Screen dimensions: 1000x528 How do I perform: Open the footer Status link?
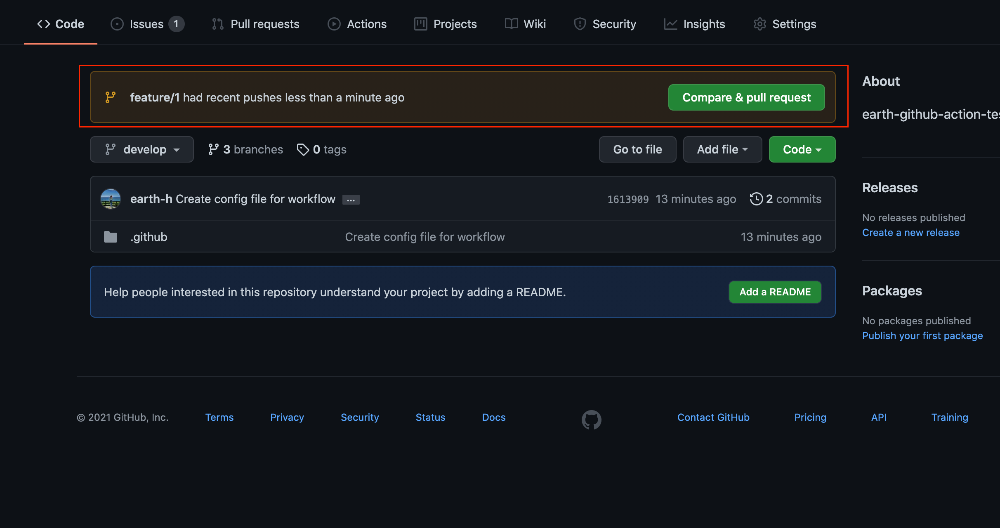point(430,418)
